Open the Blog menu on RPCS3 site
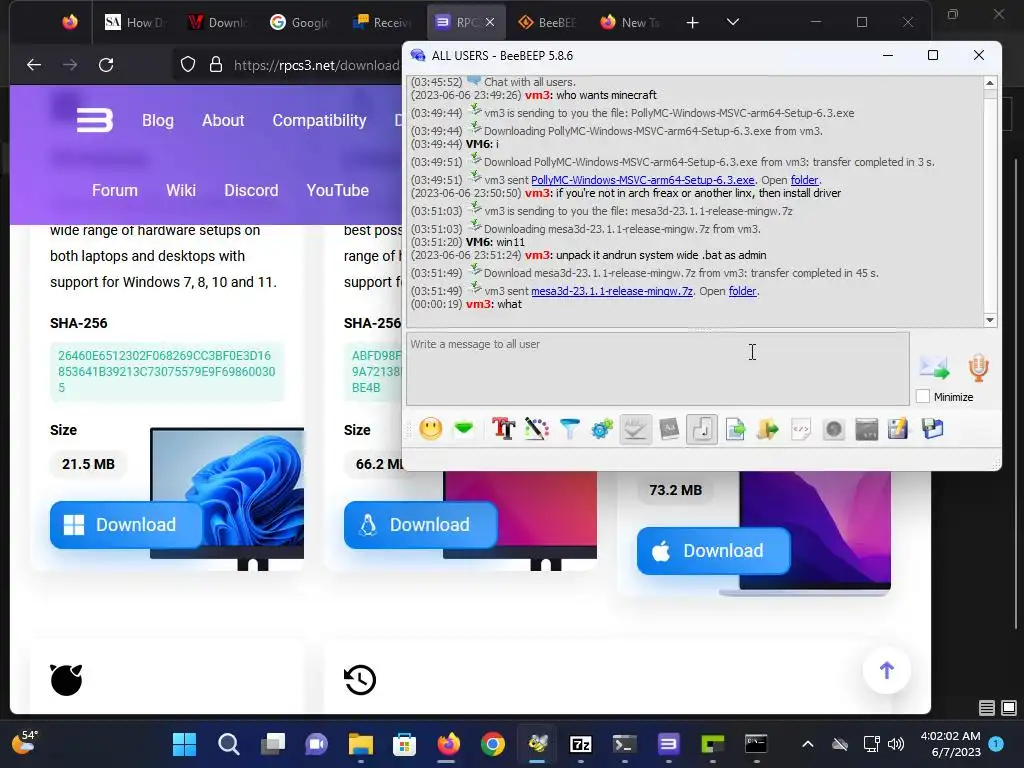 [x=158, y=120]
